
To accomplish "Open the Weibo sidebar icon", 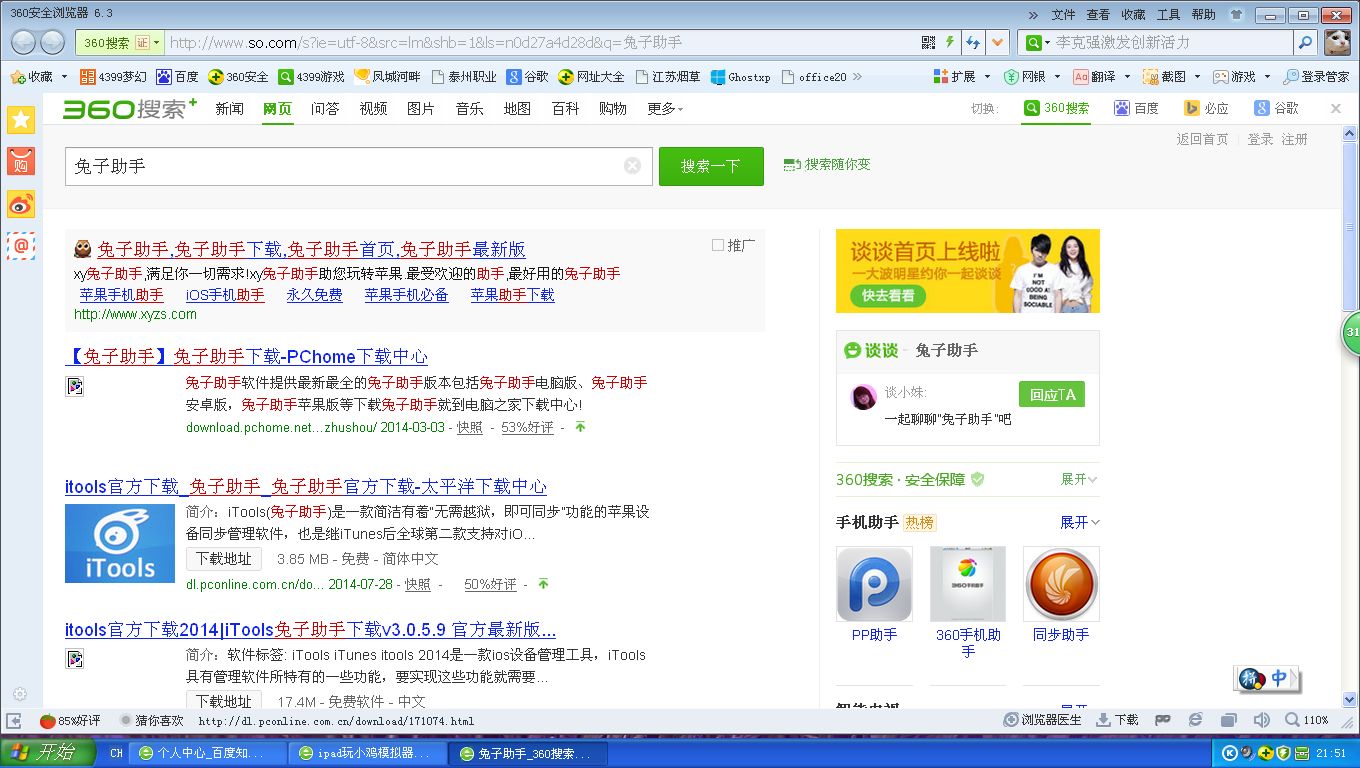I will [21, 203].
